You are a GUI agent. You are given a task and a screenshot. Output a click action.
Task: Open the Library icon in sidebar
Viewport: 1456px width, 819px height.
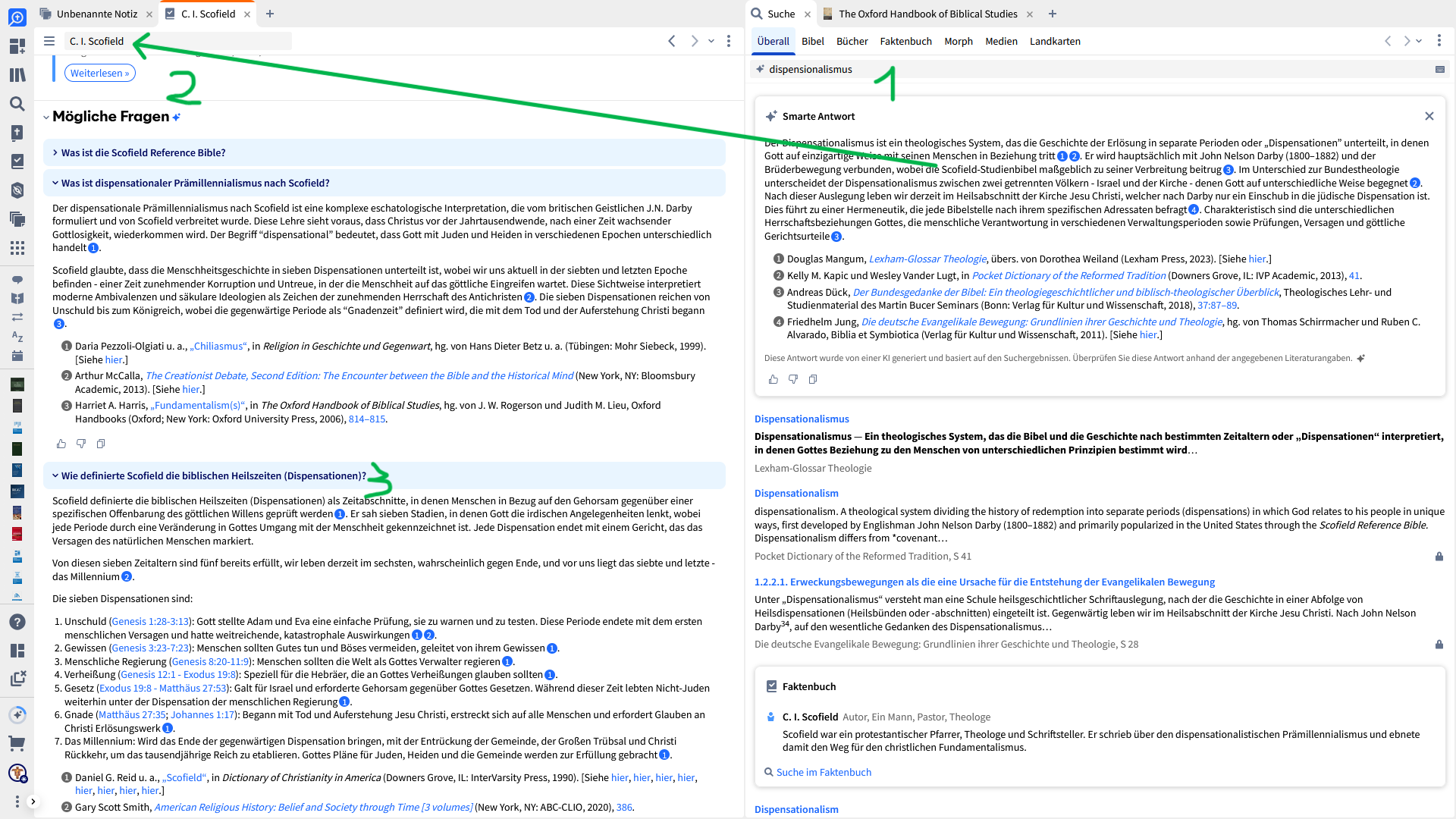click(17, 75)
